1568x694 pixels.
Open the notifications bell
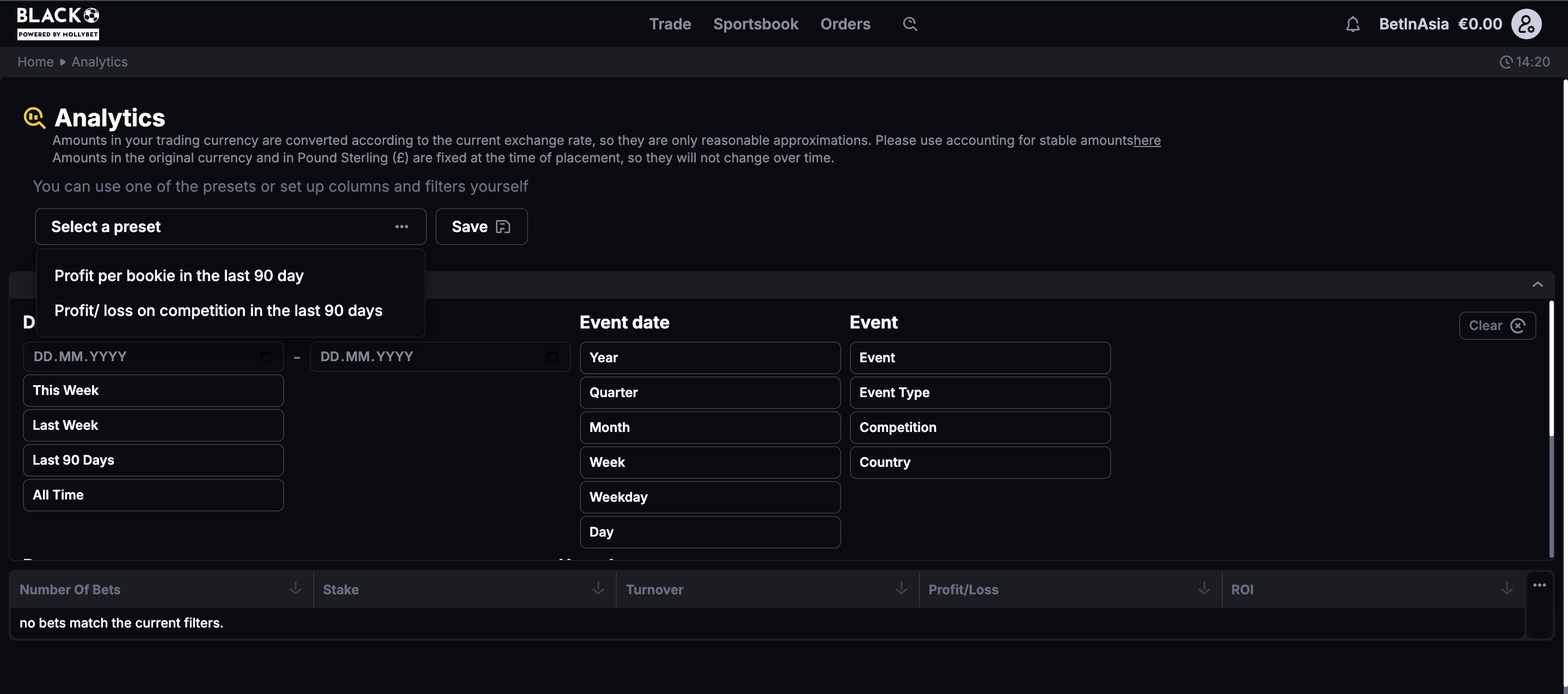(1352, 25)
